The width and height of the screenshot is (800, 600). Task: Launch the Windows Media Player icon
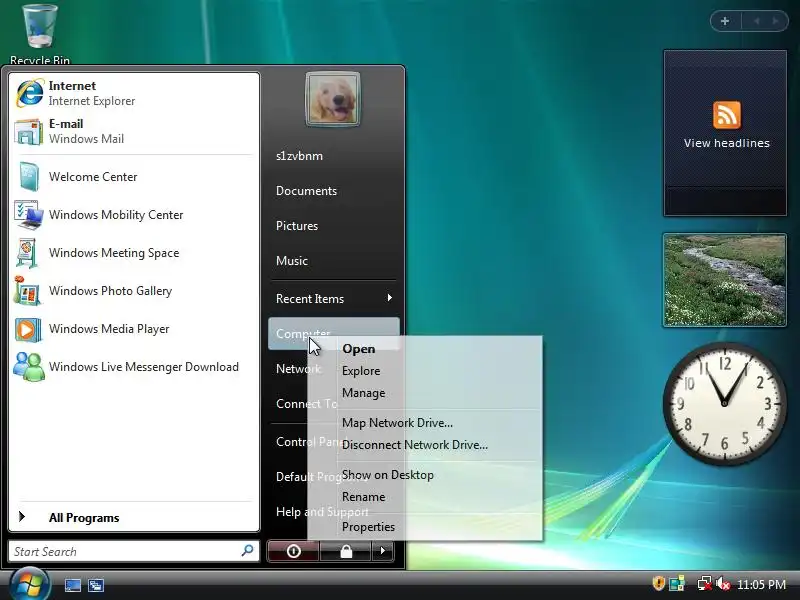coord(28,329)
